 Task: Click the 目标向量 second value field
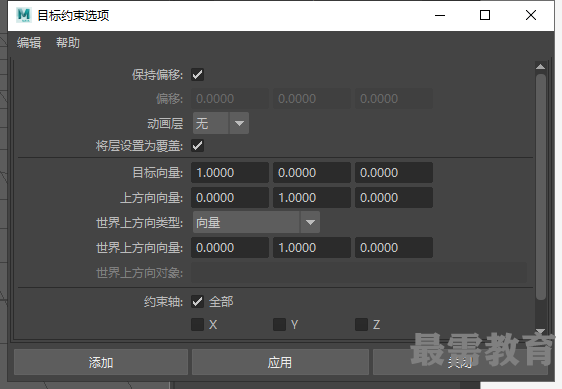(312, 172)
